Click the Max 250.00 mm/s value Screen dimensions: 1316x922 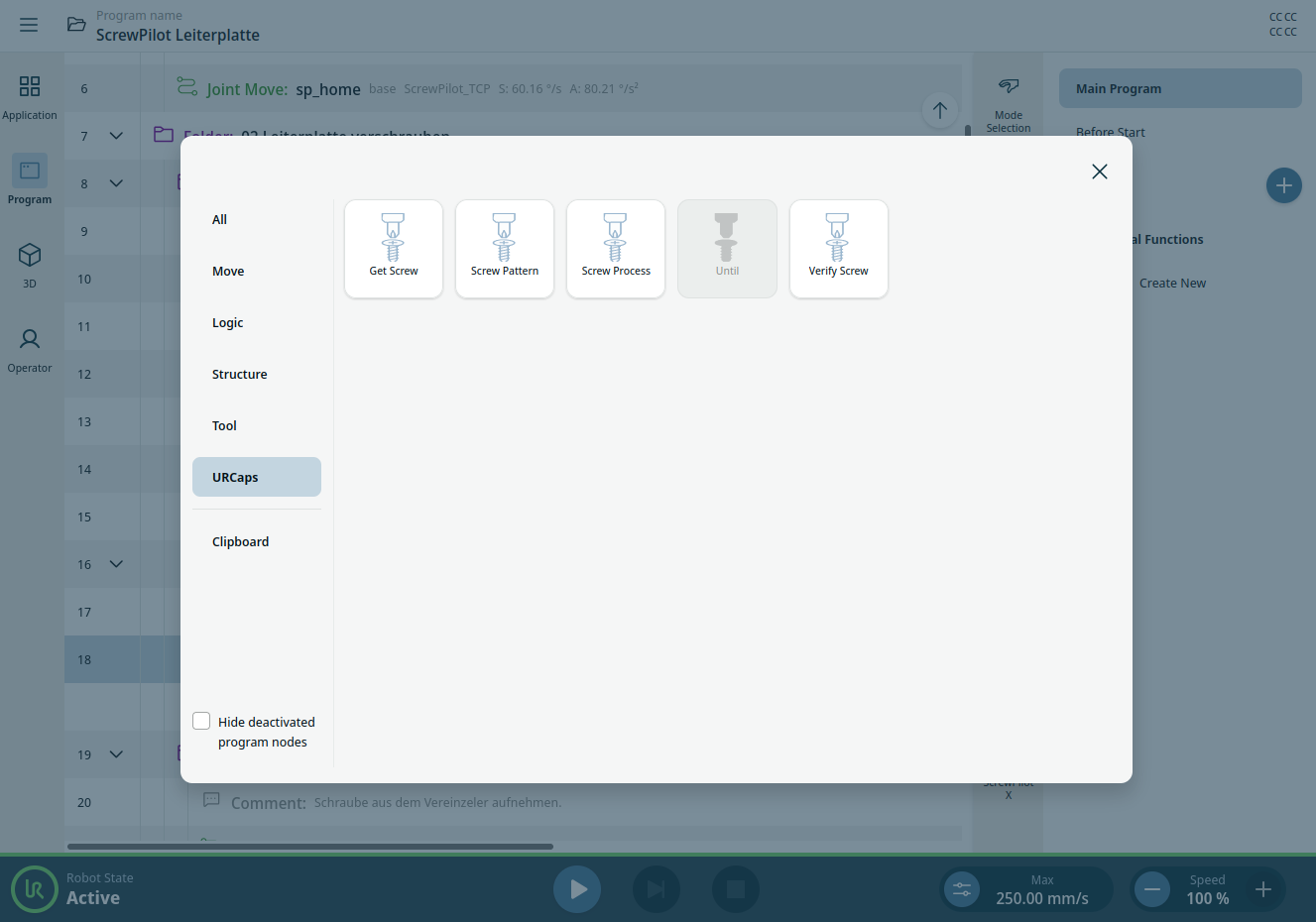1042,898
